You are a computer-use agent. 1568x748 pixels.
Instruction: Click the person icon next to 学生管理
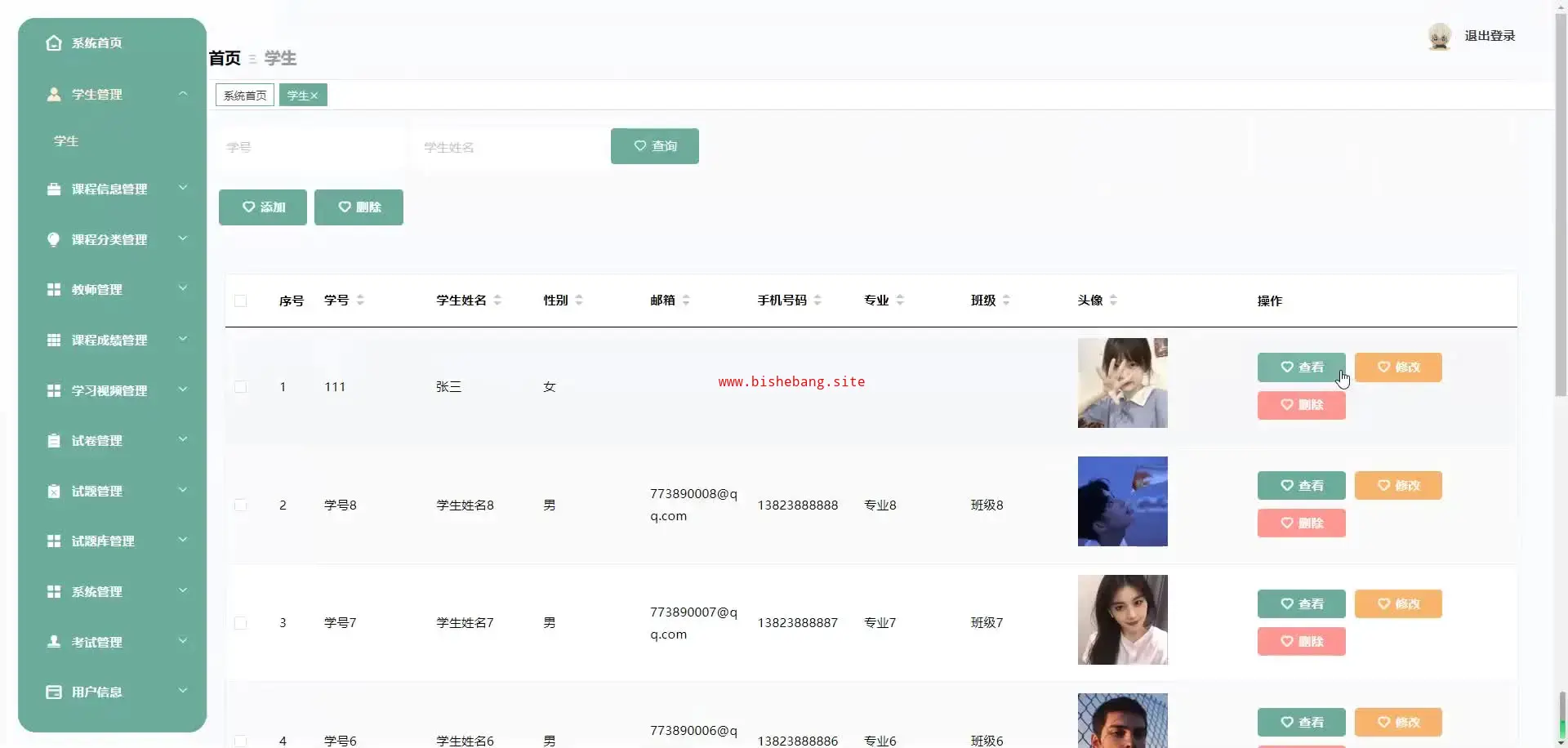[x=54, y=95]
